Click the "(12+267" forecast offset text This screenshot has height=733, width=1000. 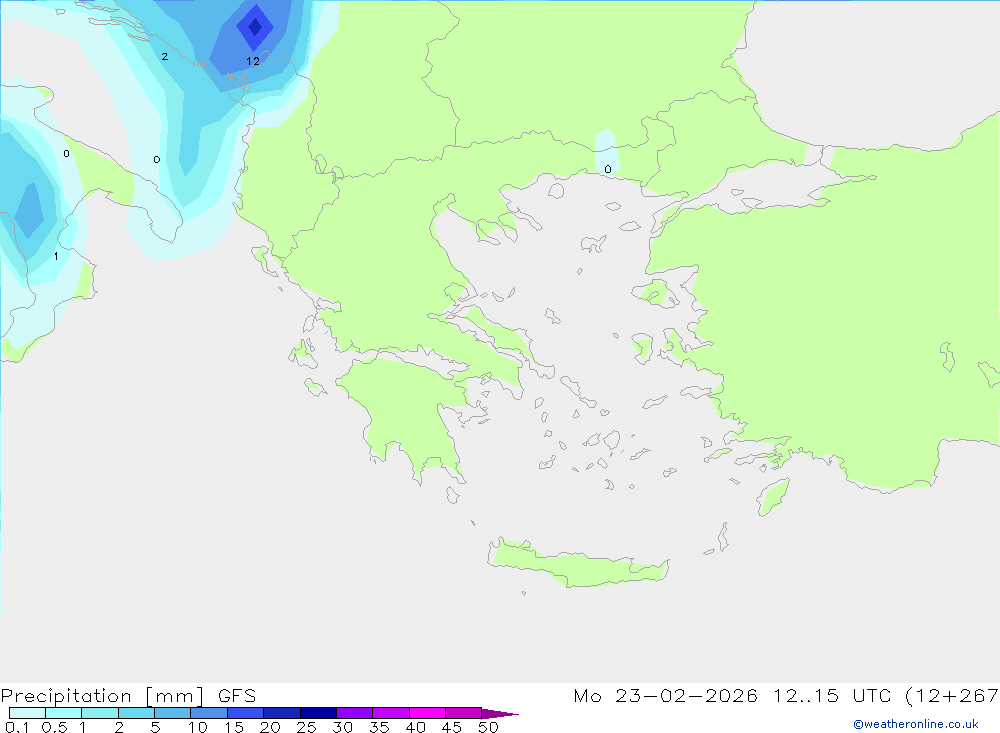952,696
